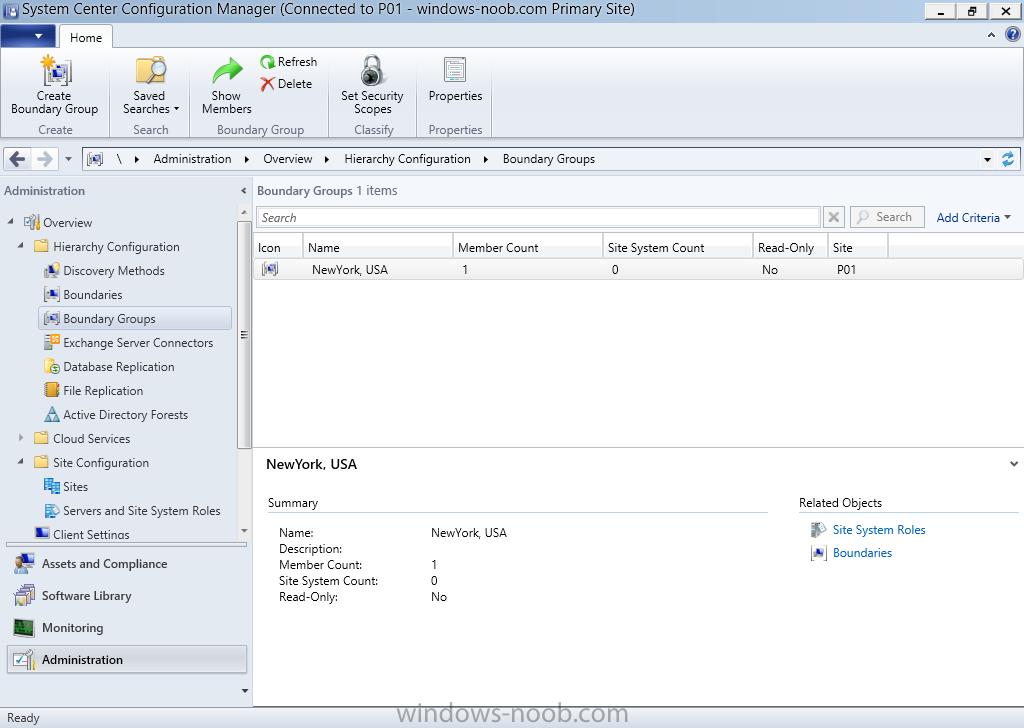
Task: Click into the Search text box
Action: click(x=538, y=217)
